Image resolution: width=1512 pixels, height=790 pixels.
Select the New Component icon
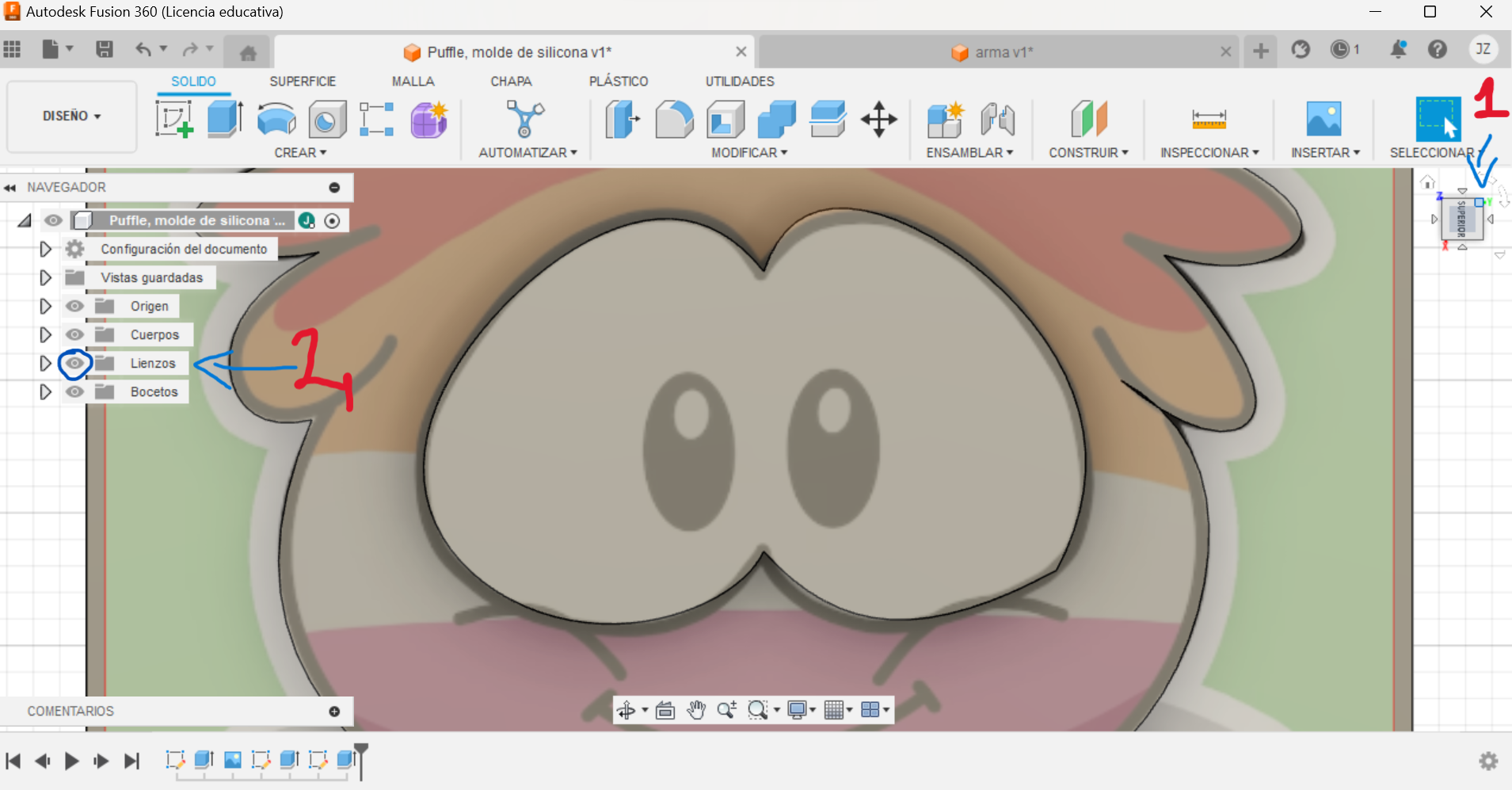pyautogui.click(x=945, y=120)
